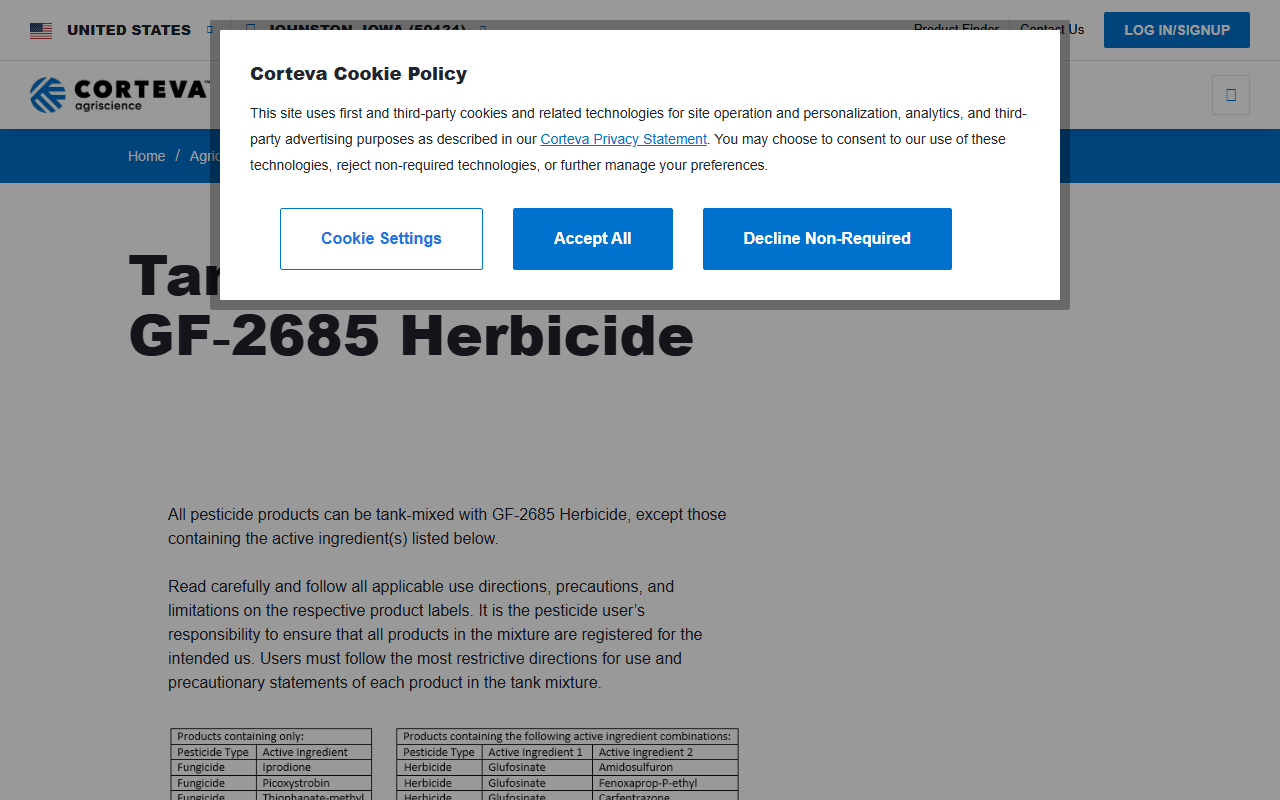Image resolution: width=1280 pixels, height=800 pixels.
Task: Click the 'Active Ingredient 1' column header
Action: (x=537, y=752)
